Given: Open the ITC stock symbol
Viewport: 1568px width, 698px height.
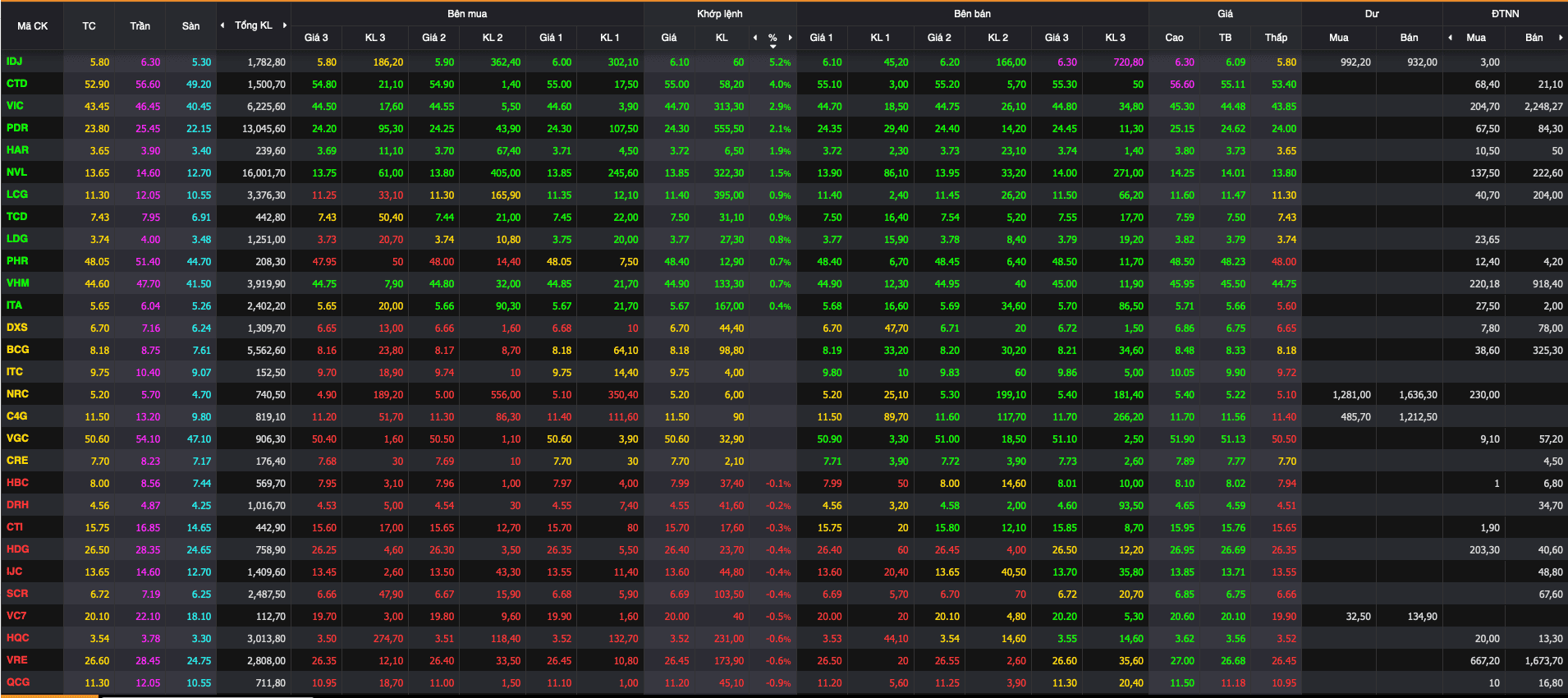Looking at the screenshot, I should click(15, 372).
